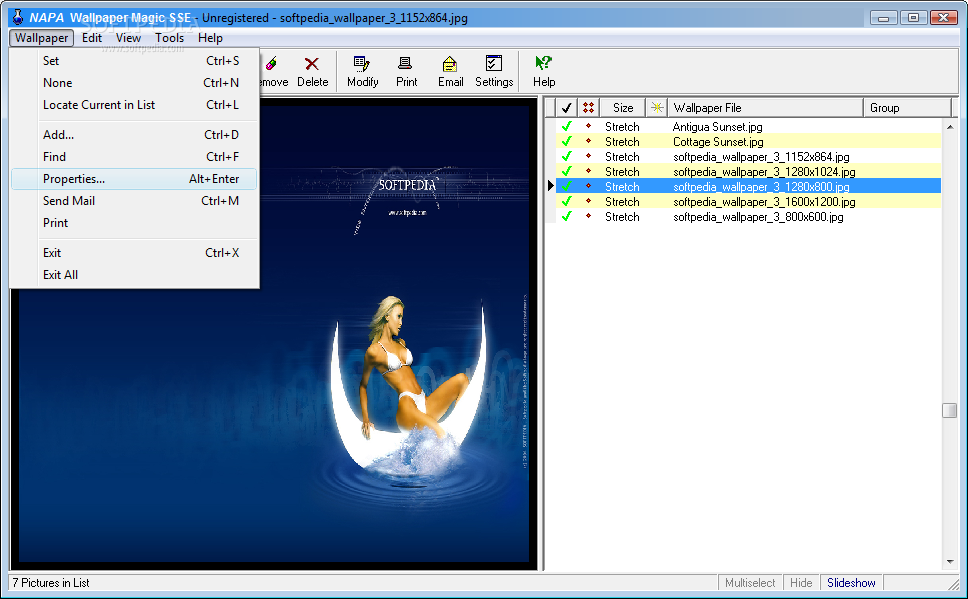Click the Remove toolbar button
The image size is (968, 599).
[x=273, y=72]
